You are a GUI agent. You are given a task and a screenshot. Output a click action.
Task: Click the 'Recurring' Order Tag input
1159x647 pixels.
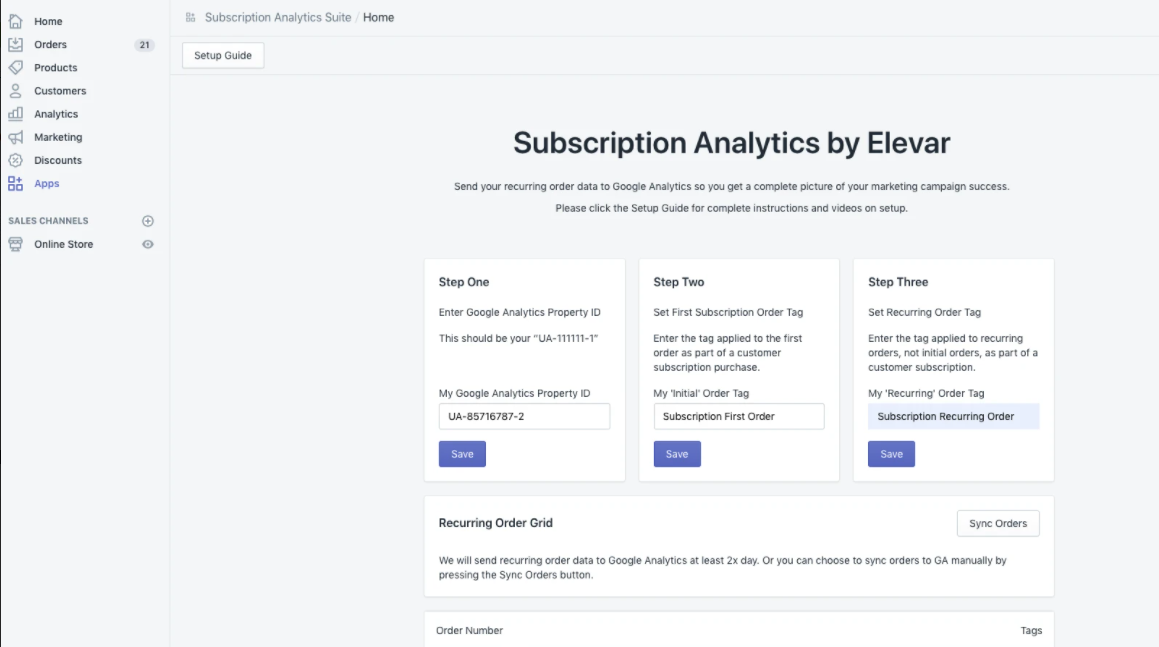click(x=953, y=417)
